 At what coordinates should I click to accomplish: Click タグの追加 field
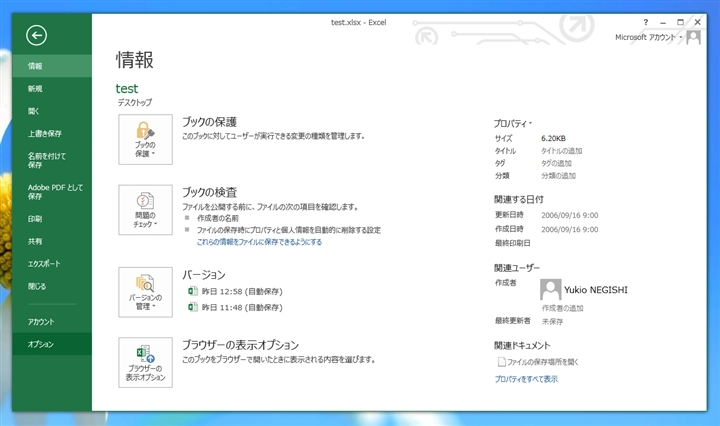[x=556, y=163]
